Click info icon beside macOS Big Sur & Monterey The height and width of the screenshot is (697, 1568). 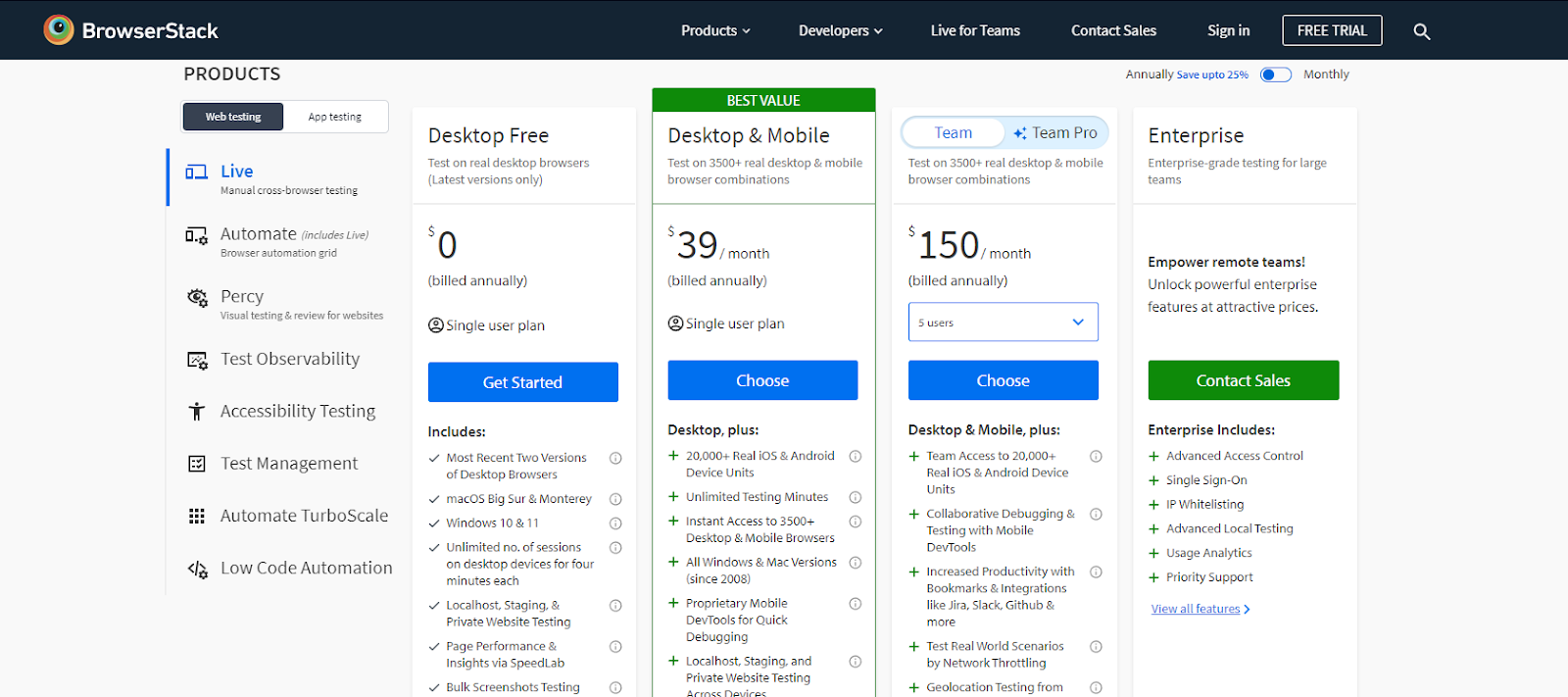(615, 499)
